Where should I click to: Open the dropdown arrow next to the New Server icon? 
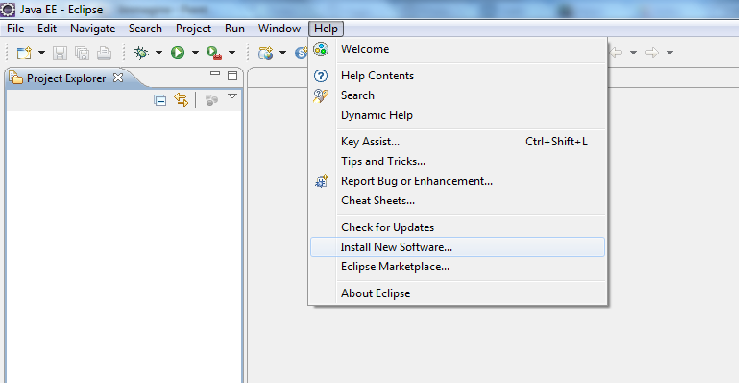pos(282,53)
